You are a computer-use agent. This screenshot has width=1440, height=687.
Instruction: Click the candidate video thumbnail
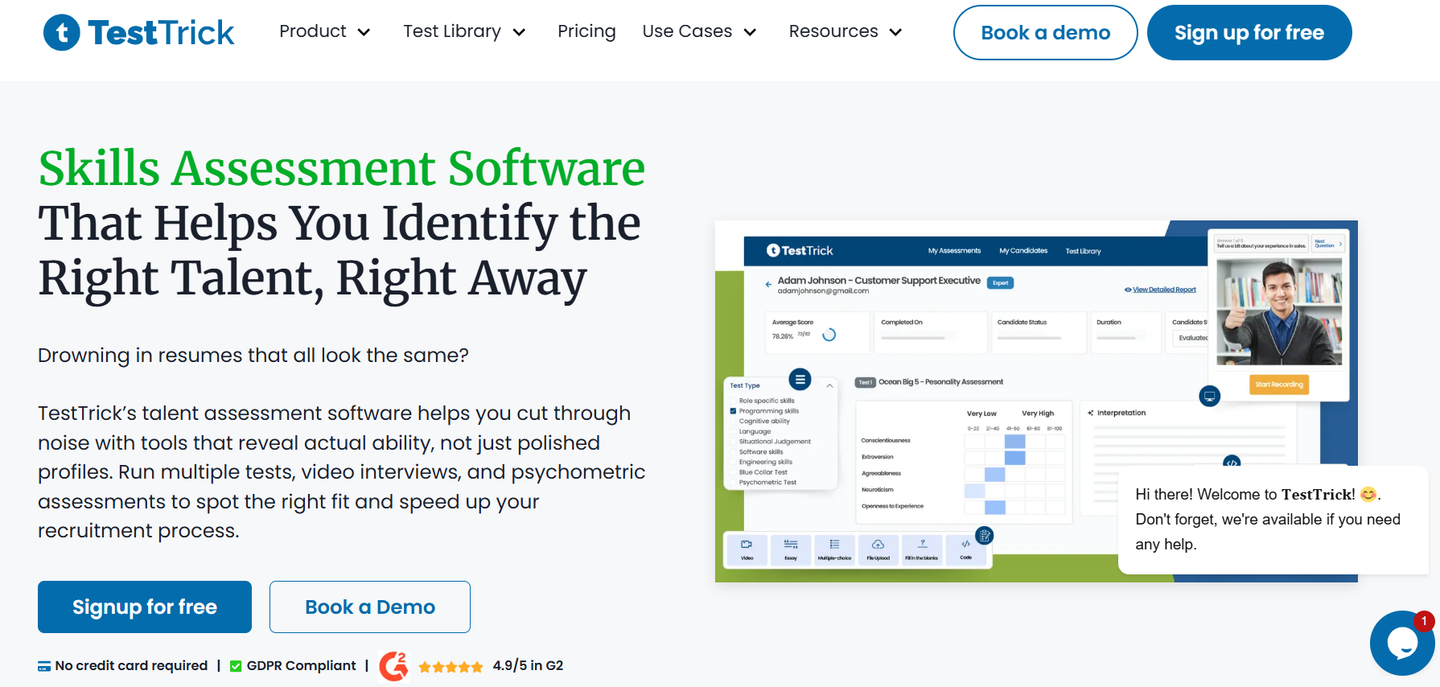coord(1279,312)
